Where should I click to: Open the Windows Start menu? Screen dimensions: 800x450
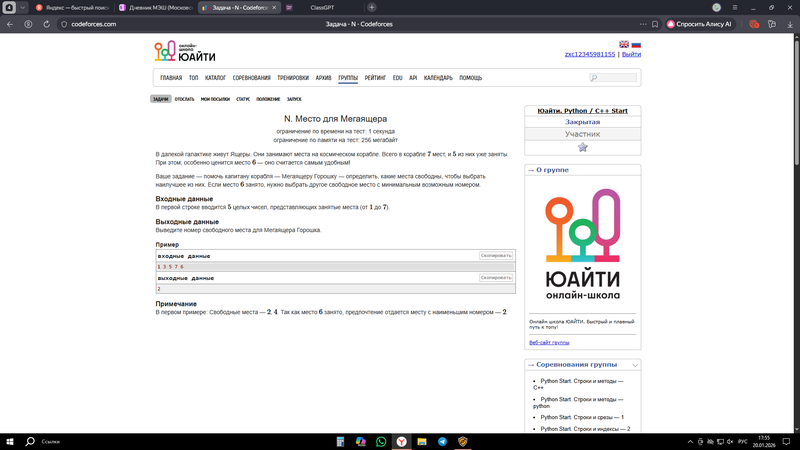click(10, 441)
